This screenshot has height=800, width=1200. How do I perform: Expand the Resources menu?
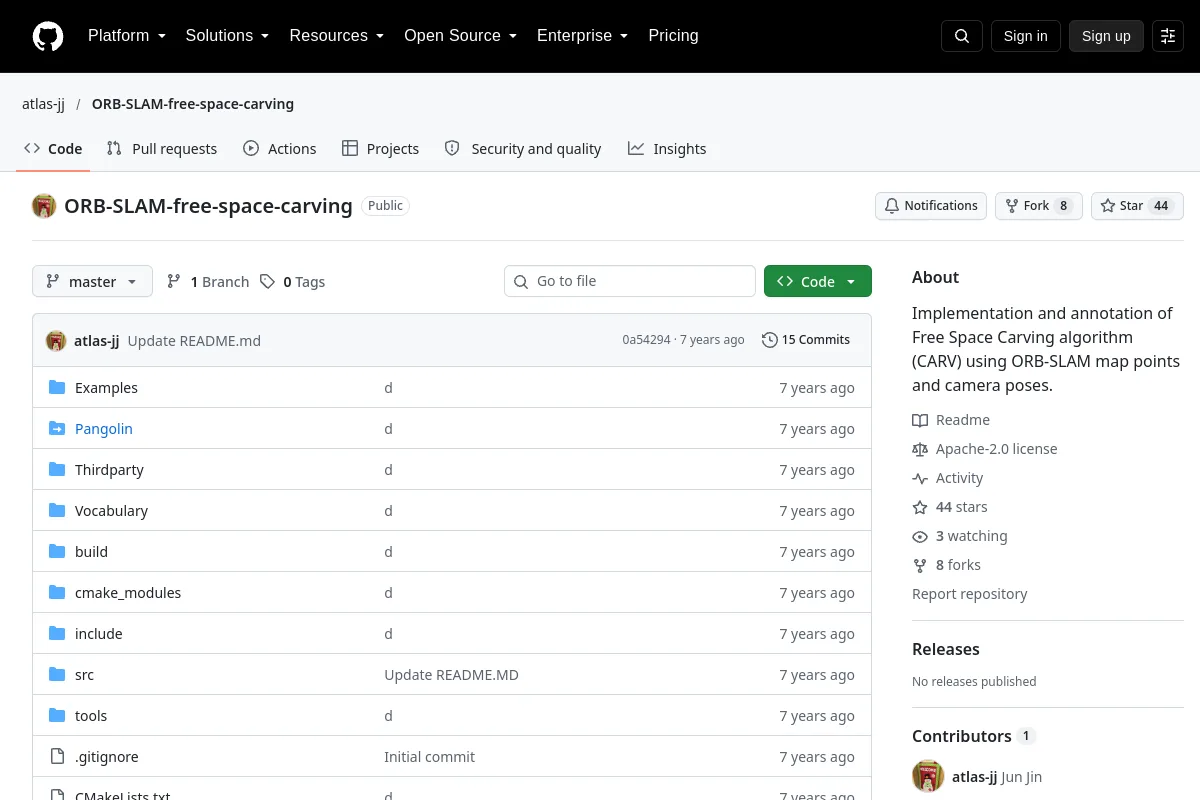point(337,36)
